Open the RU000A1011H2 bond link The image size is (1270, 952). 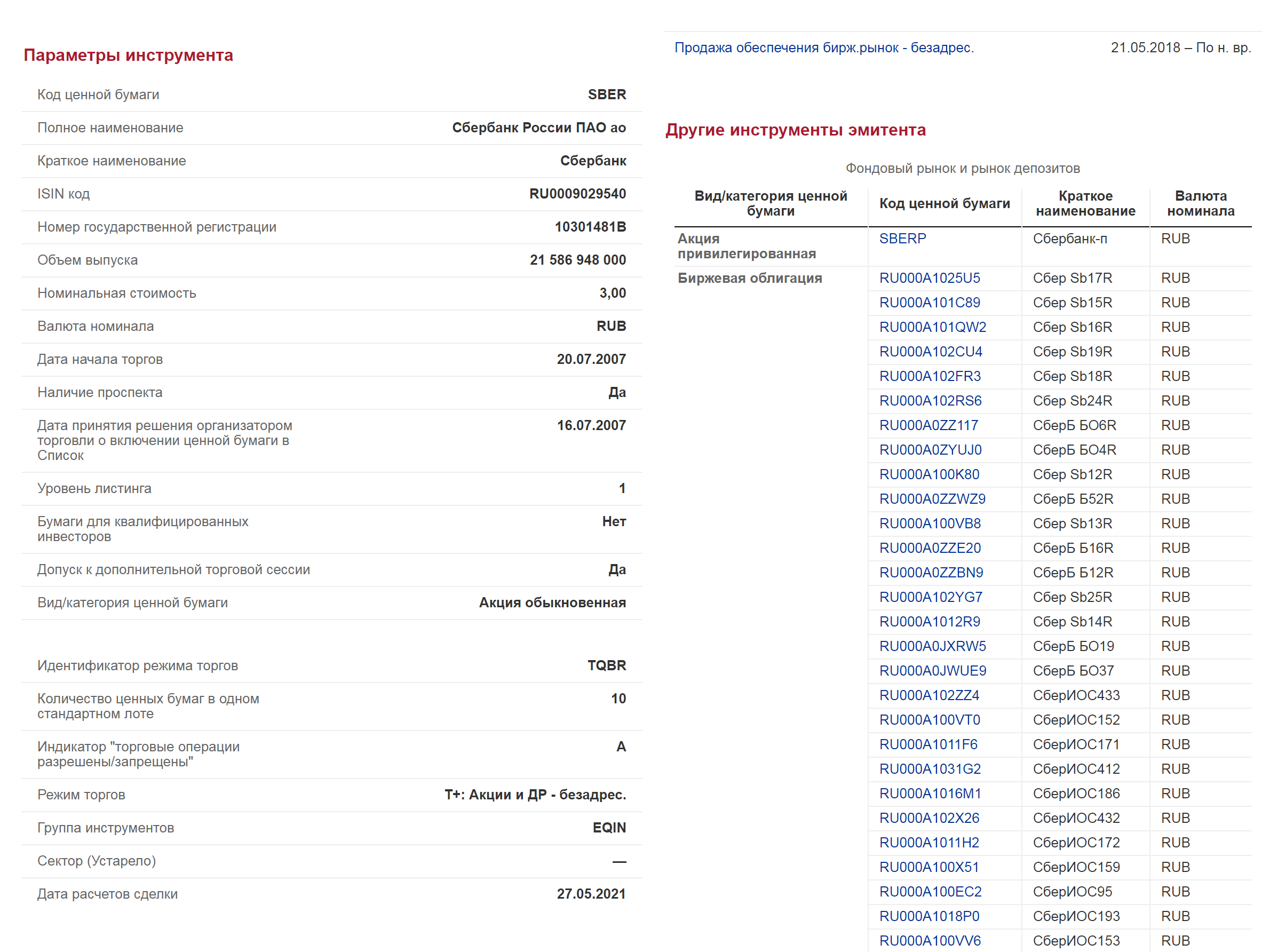pyautogui.click(x=929, y=842)
